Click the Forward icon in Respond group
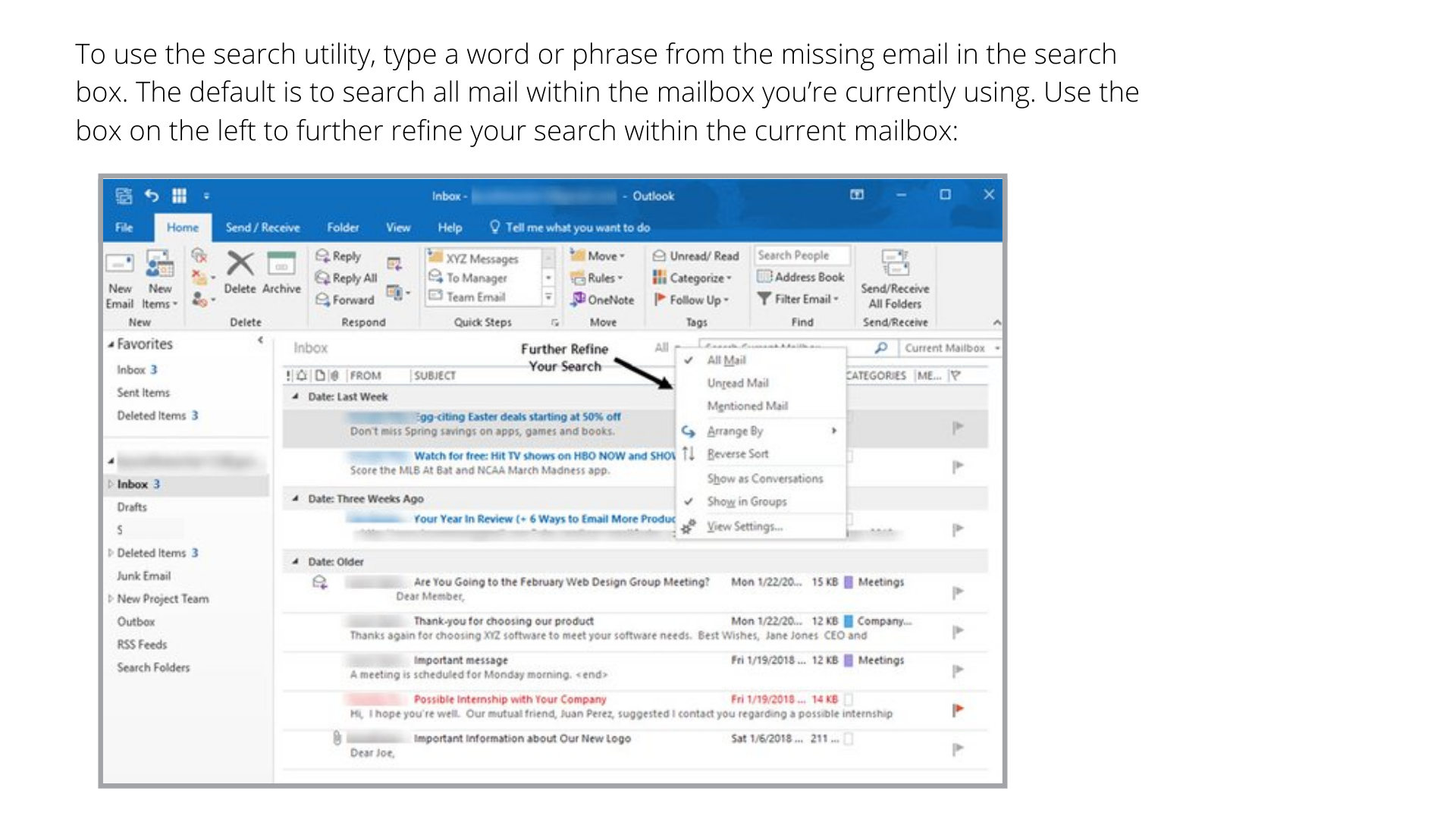1456x819 pixels. 322,300
